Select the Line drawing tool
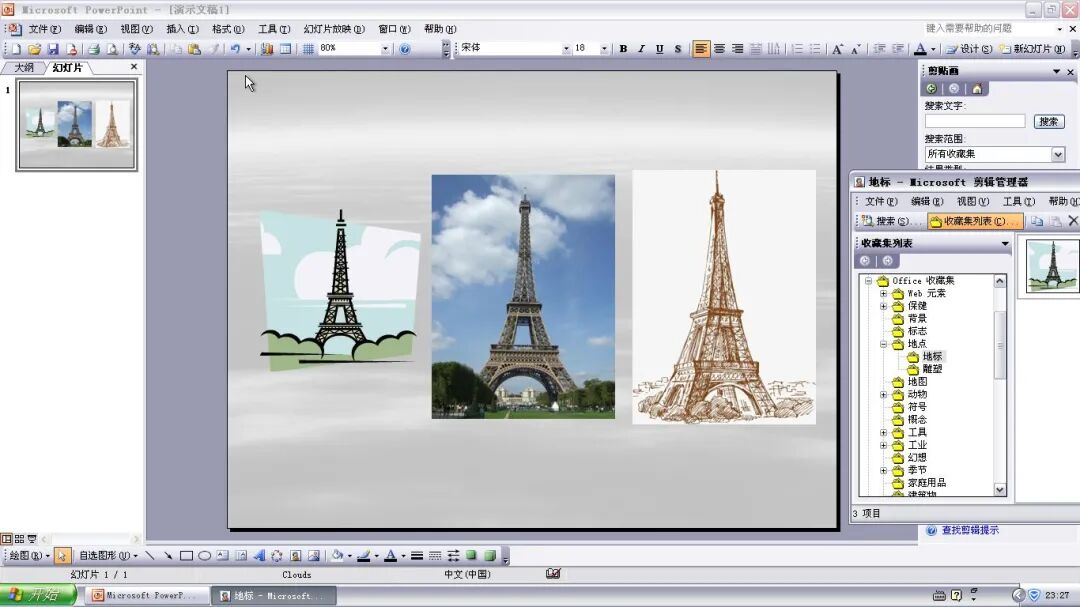This screenshot has width=1080, height=607. [x=149, y=555]
